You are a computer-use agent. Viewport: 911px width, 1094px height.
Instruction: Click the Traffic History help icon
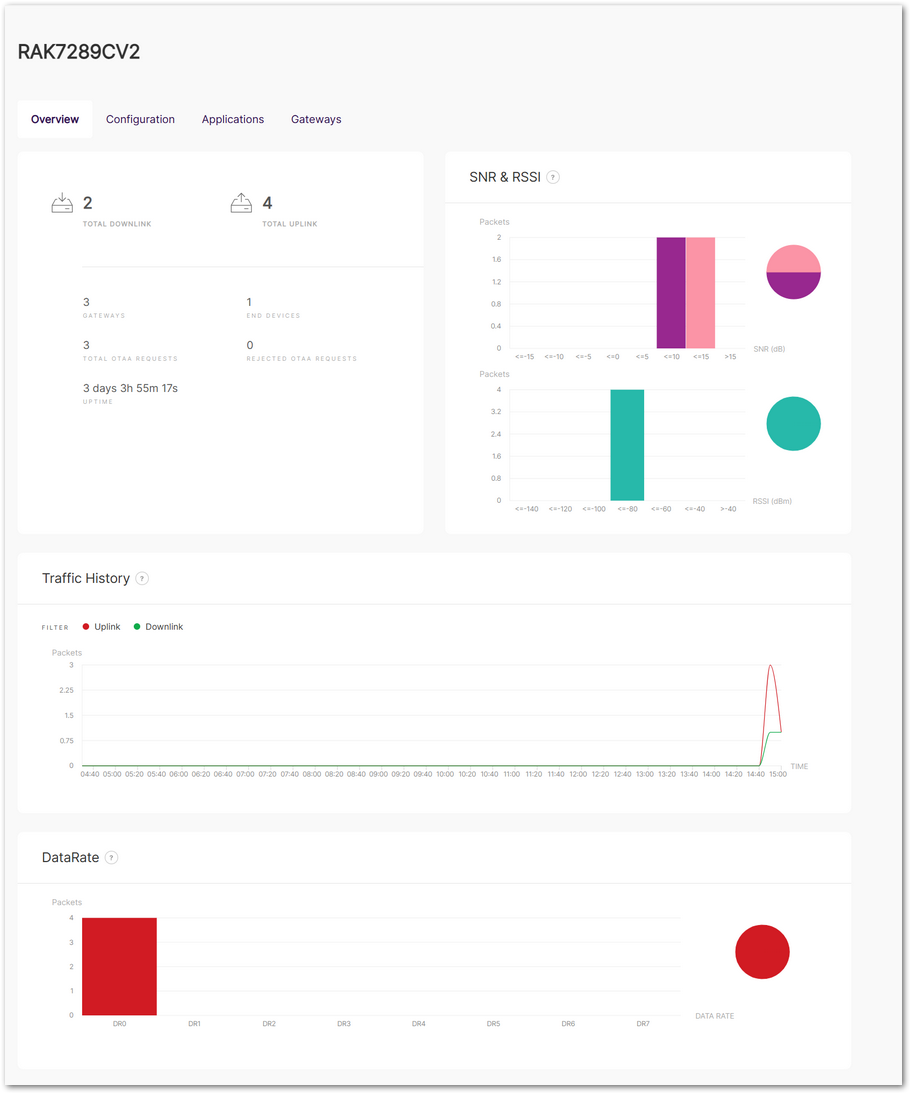pyautogui.click(x=142, y=578)
